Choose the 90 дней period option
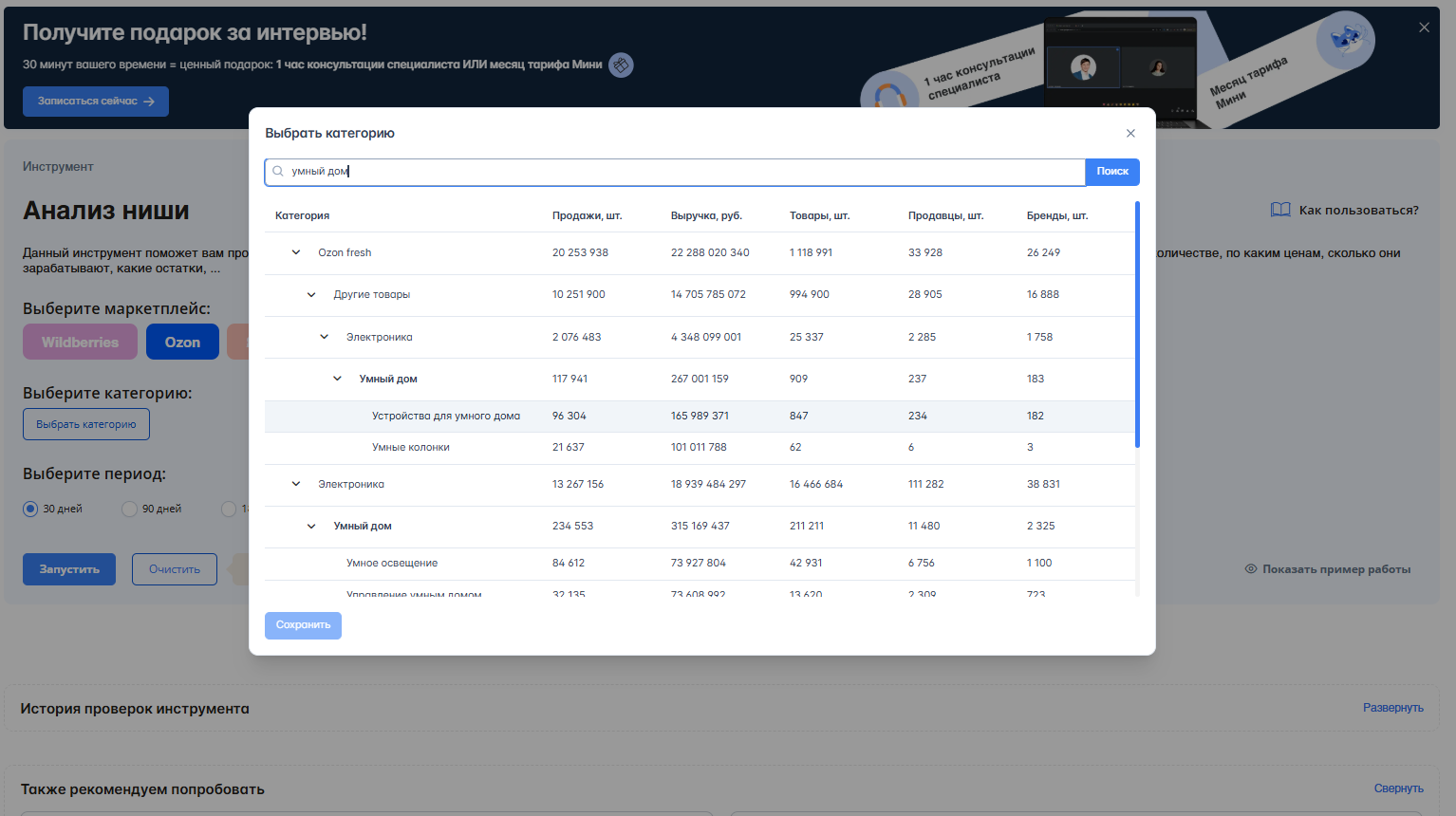Viewport: 1456px width, 816px height. click(130, 509)
